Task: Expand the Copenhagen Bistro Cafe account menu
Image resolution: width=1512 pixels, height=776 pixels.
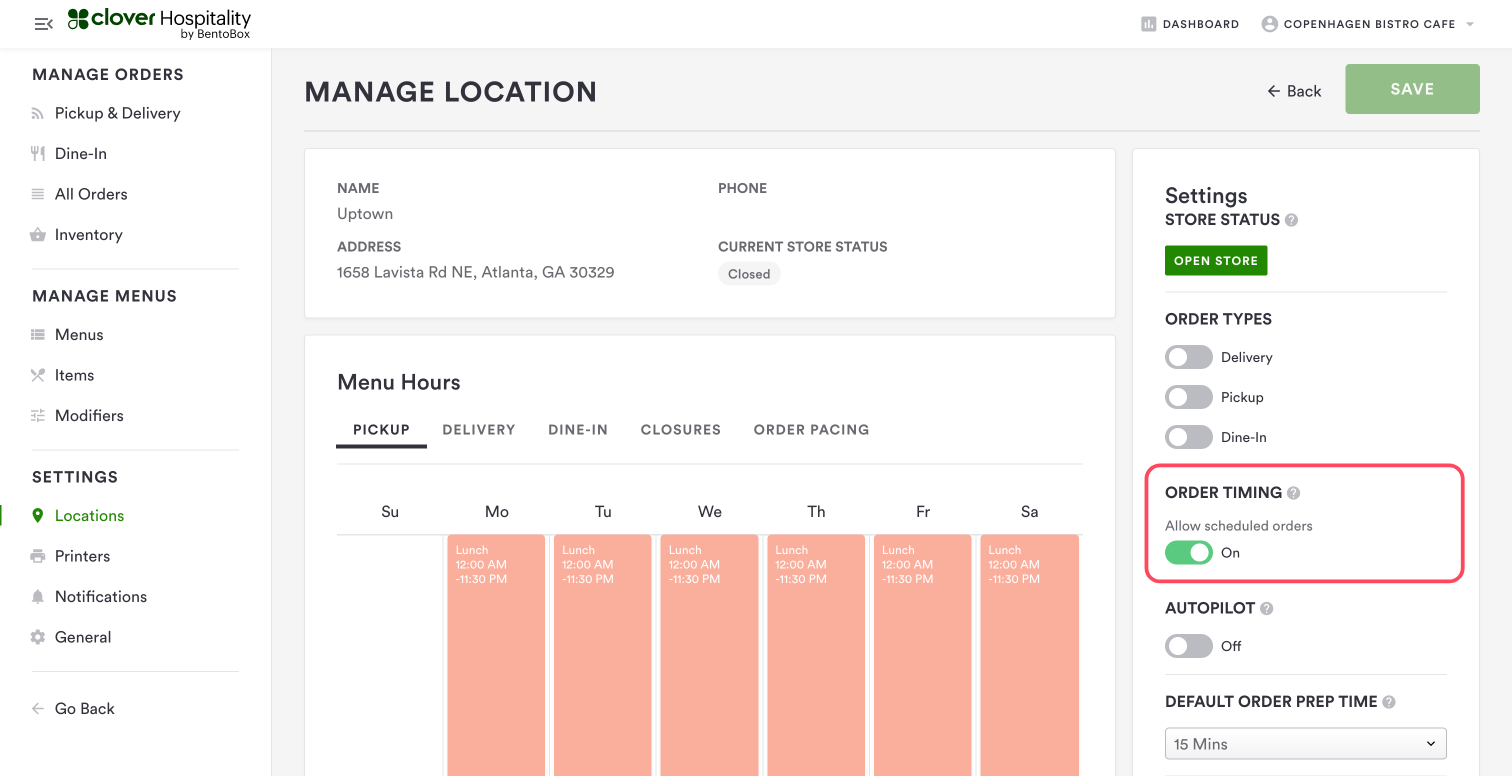Action: (x=1368, y=24)
